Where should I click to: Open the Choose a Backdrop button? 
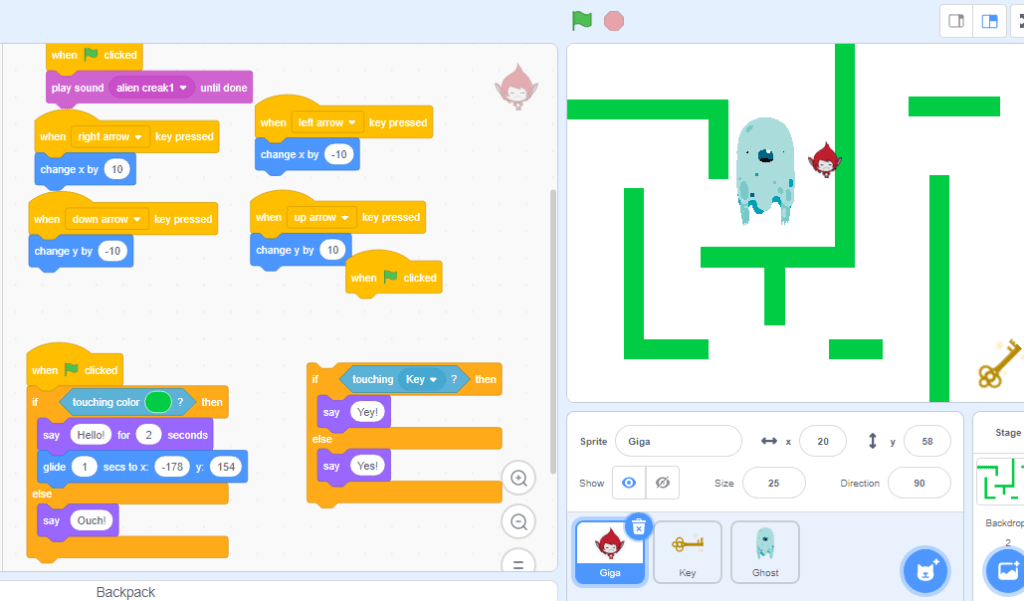(x=1003, y=570)
